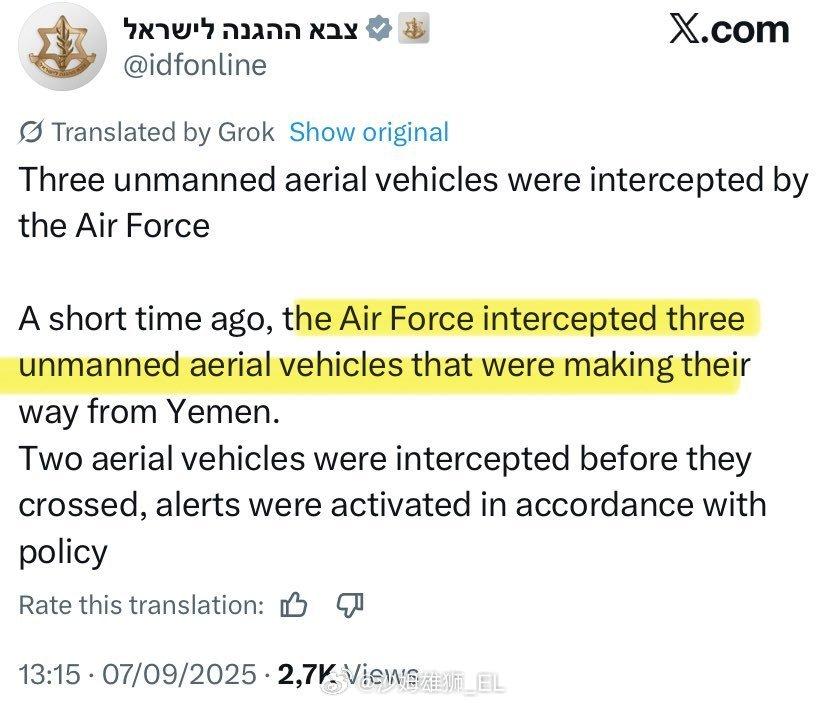Click the post headline about three UAVs
Image resolution: width=828 pixels, height=703 pixels.
(413, 203)
